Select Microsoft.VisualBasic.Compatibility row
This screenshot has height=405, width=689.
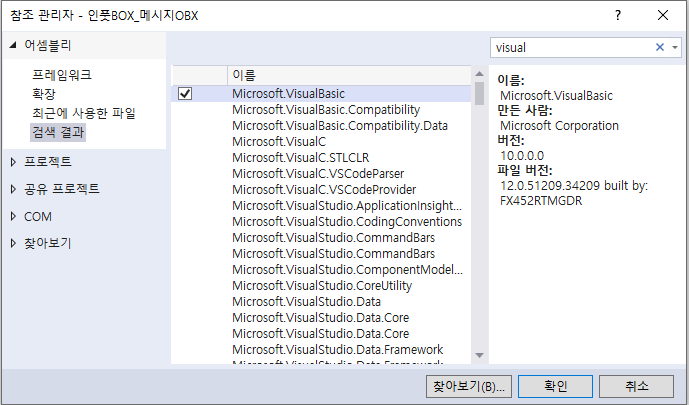point(321,110)
